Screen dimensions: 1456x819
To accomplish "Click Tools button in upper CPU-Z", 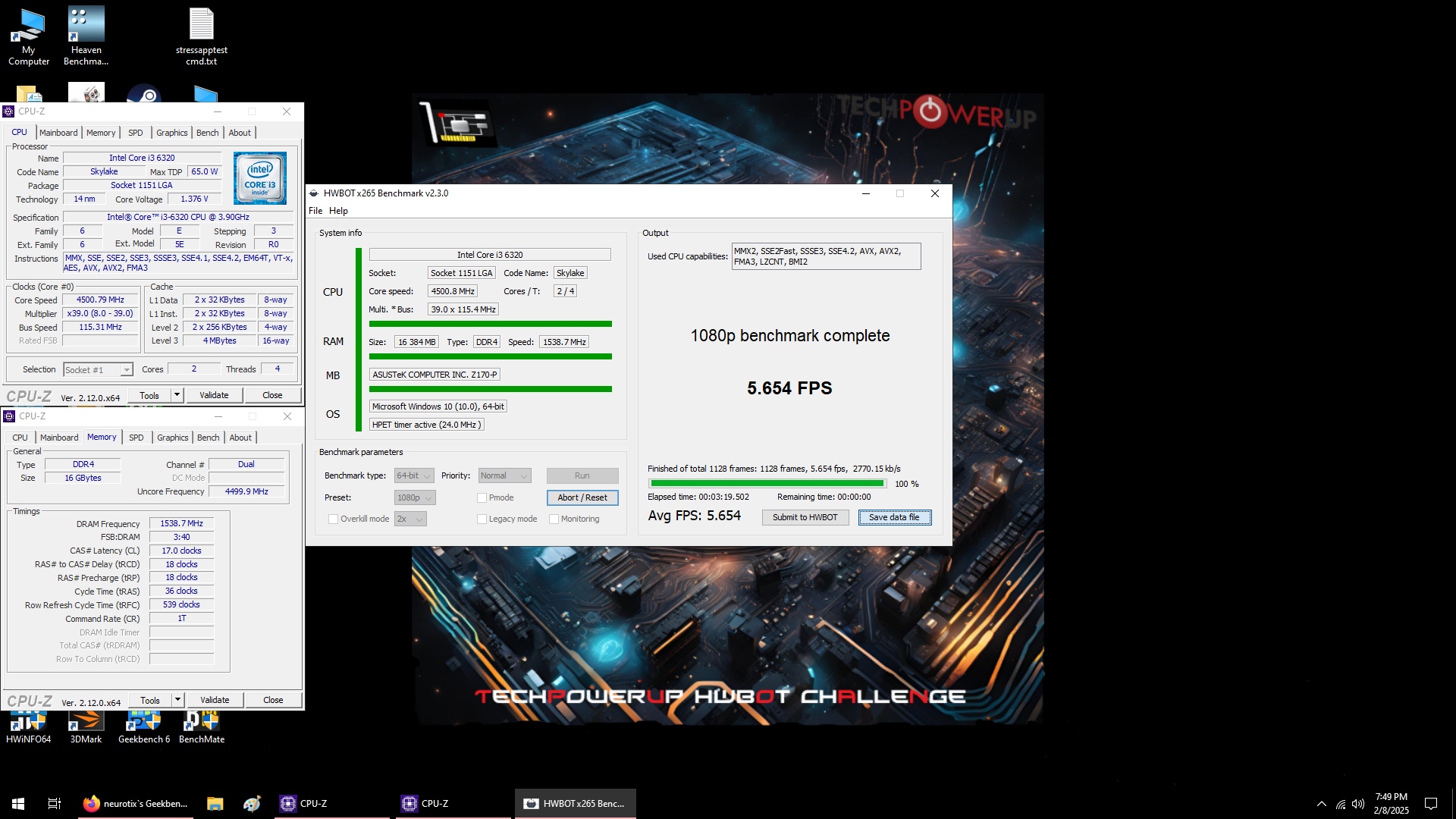I will pos(149,395).
